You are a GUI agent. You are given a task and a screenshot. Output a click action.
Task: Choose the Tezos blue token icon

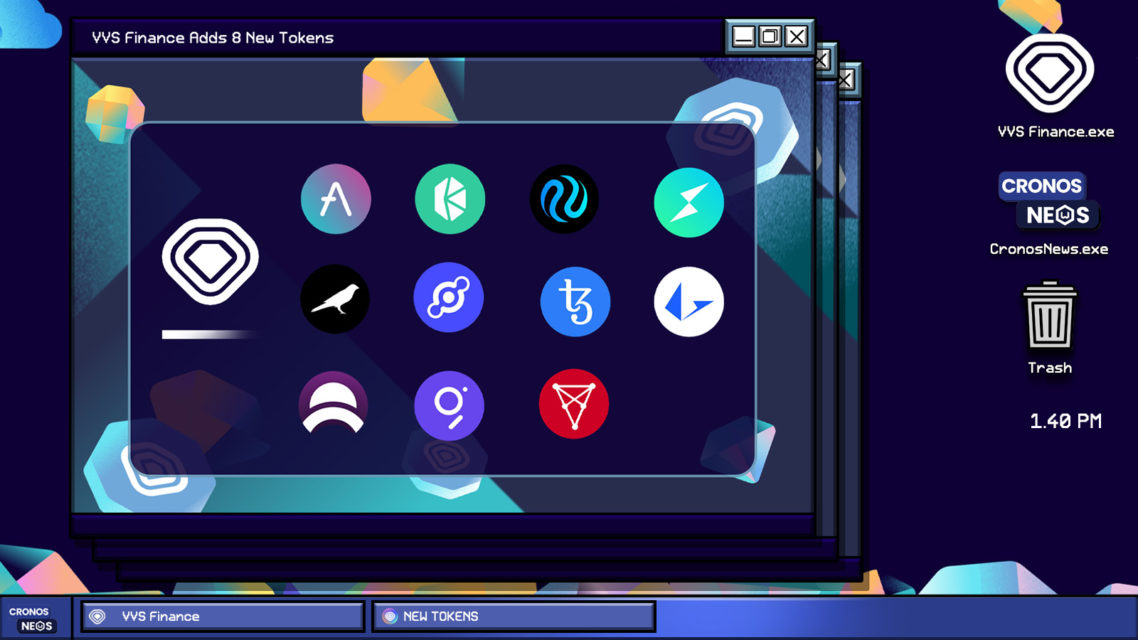(x=575, y=302)
